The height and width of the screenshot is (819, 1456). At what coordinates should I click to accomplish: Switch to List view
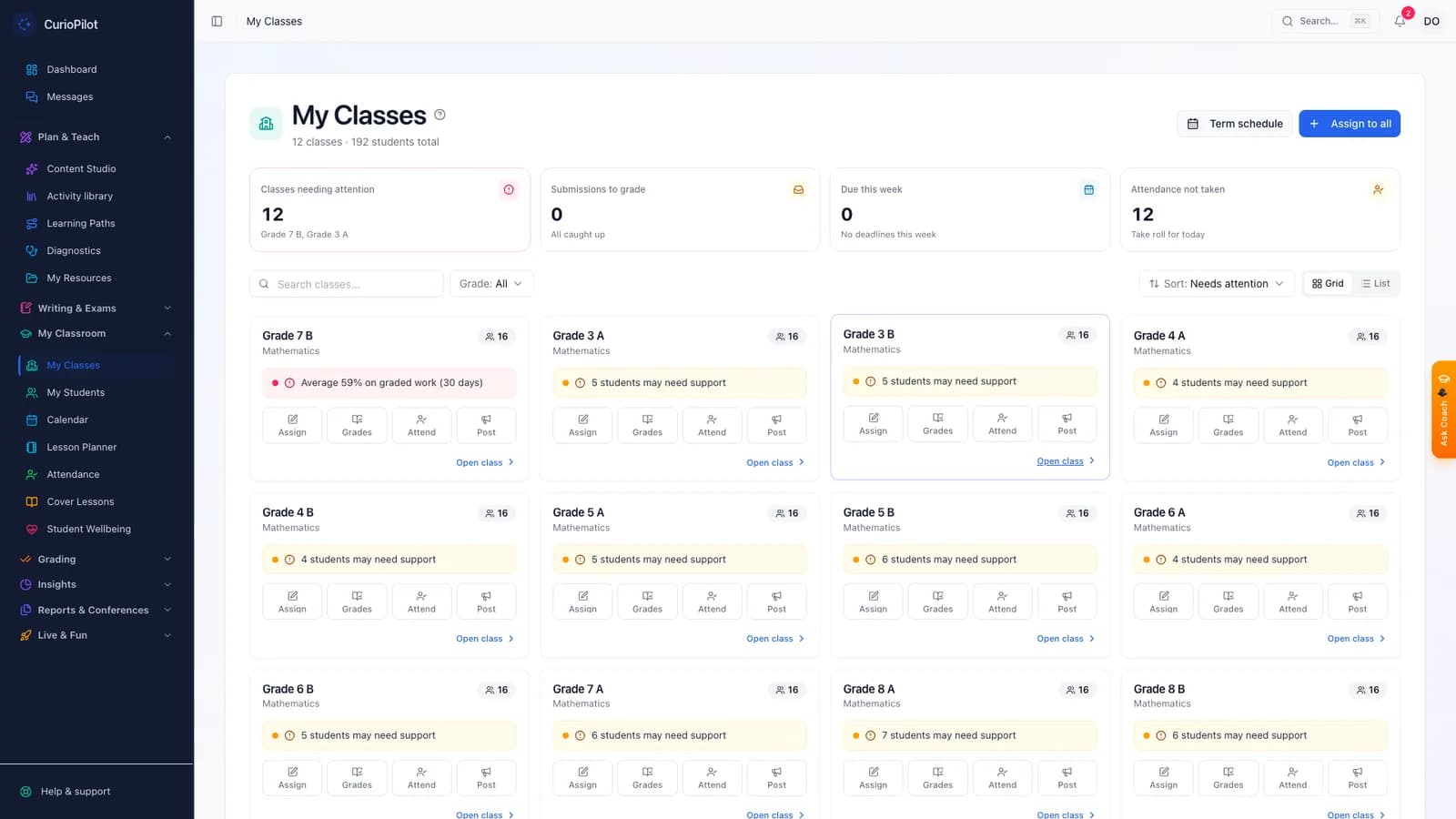(1375, 284)
